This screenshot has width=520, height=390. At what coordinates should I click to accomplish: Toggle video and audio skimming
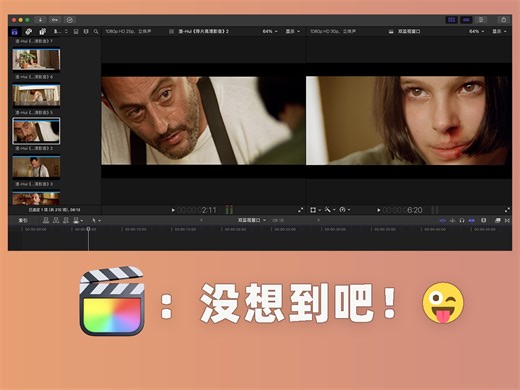pyautogui.click(x=442, y=220)
